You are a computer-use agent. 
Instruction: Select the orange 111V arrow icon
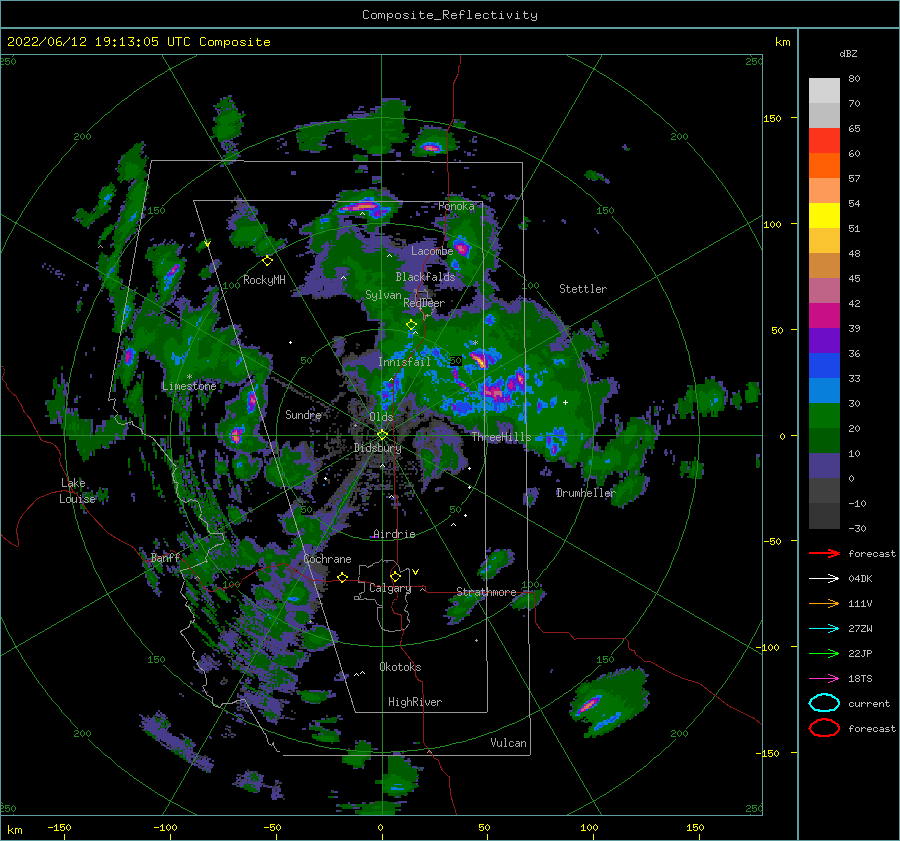coord(824,603)
